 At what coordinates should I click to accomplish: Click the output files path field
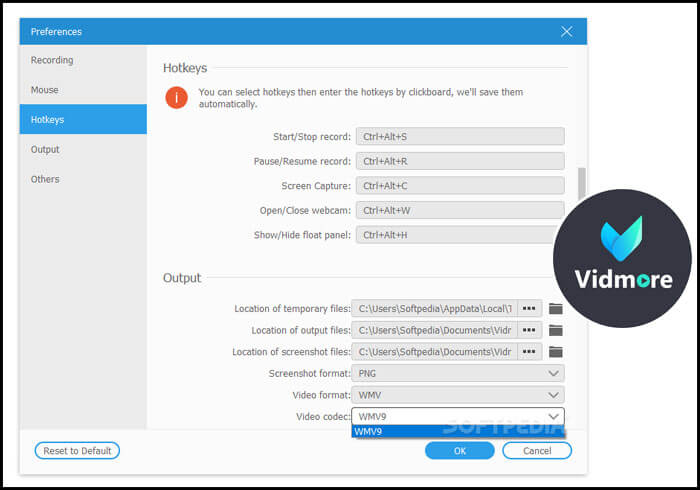coord(434,330)
